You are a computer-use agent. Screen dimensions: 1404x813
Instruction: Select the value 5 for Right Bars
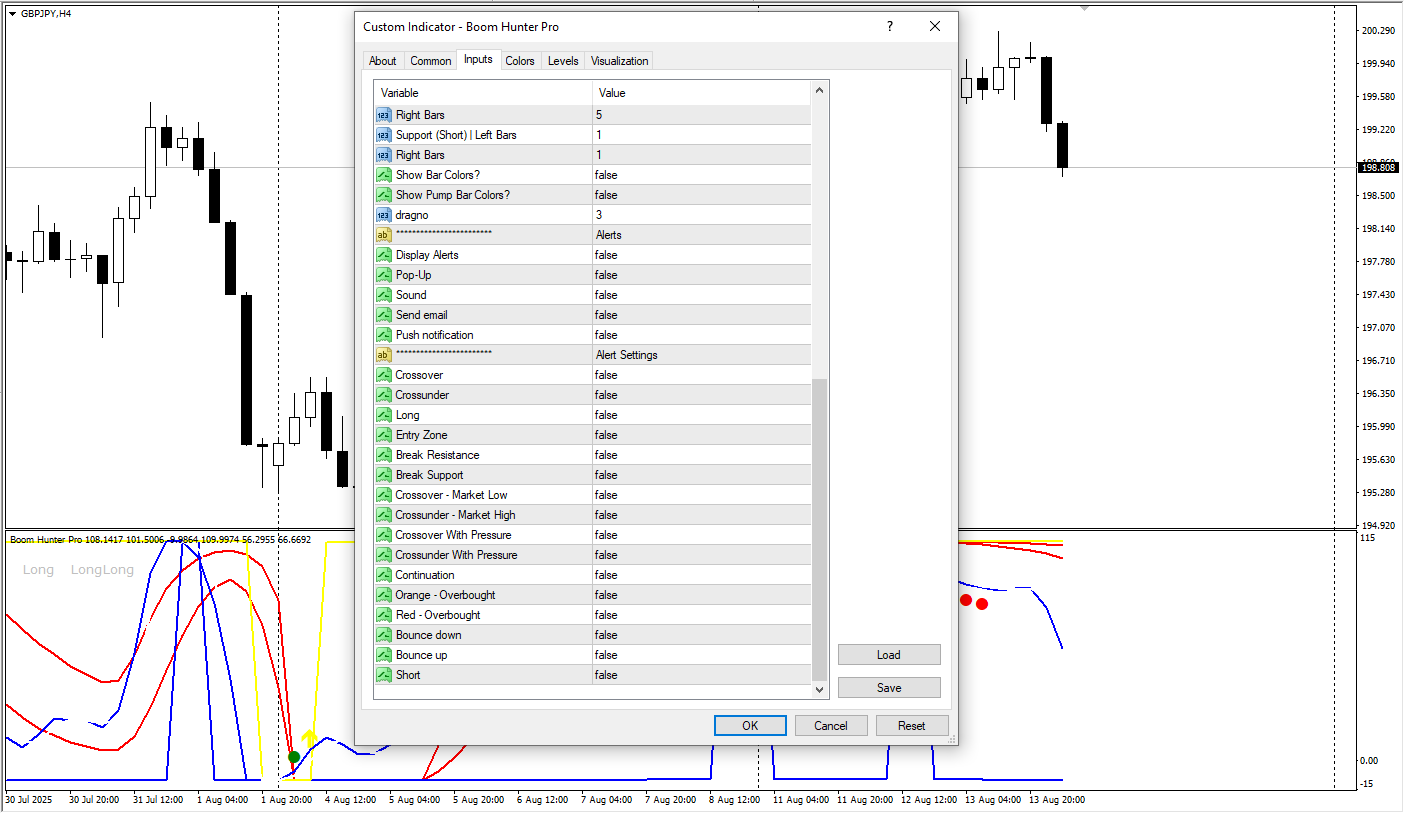[x=702, y=115]
